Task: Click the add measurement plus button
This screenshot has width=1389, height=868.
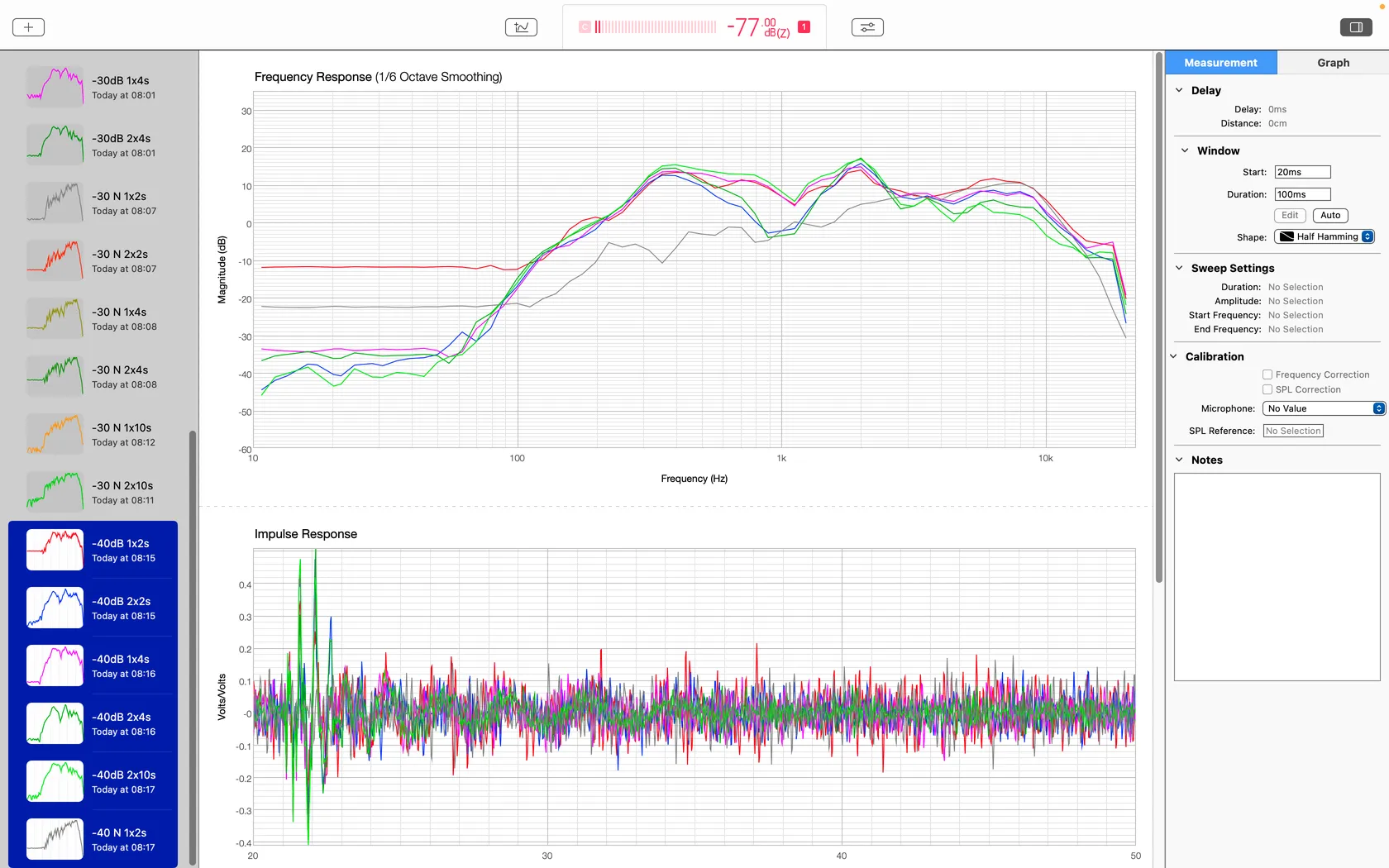Action: coord(28,27)
